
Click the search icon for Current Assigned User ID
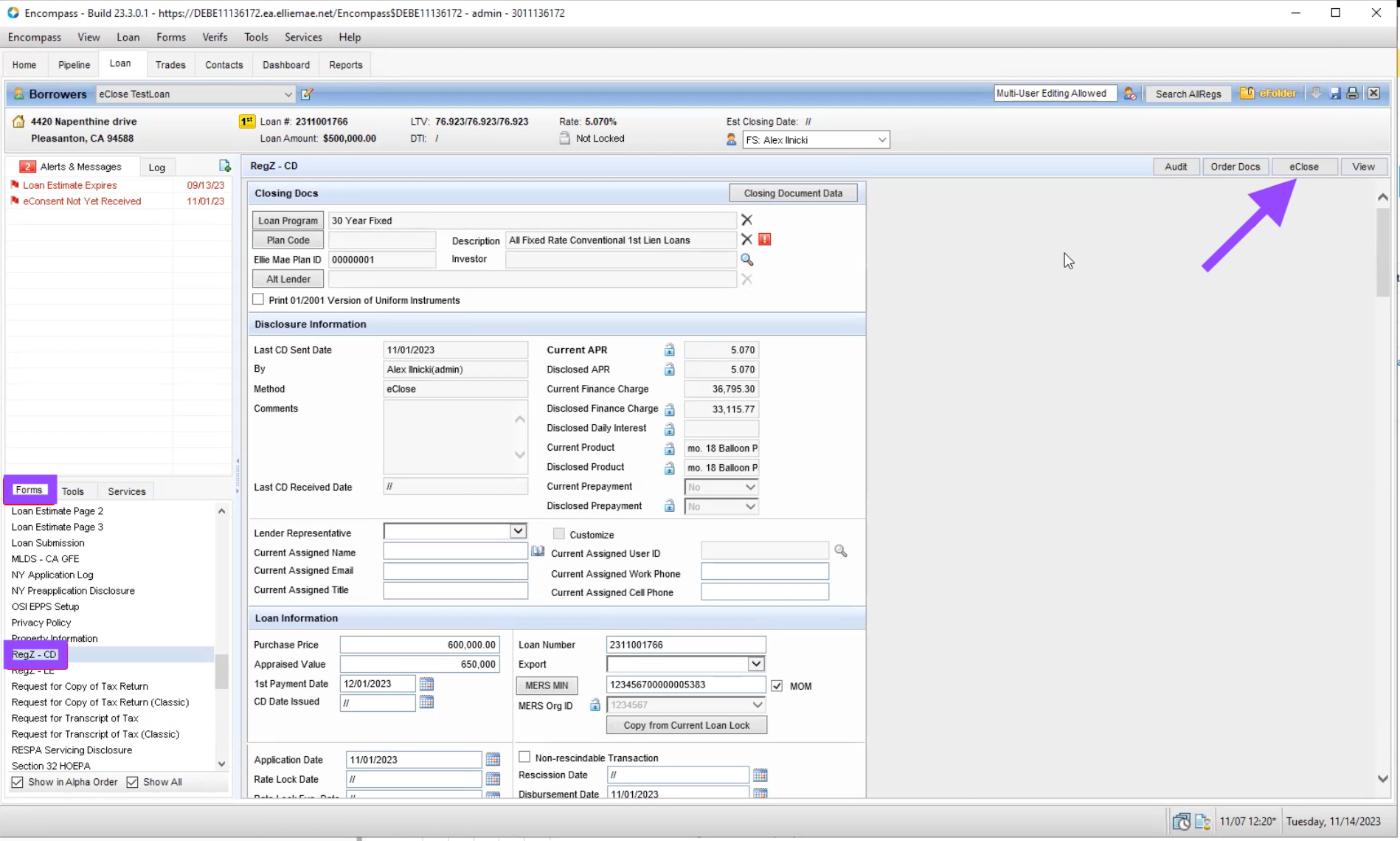[841, 550]
